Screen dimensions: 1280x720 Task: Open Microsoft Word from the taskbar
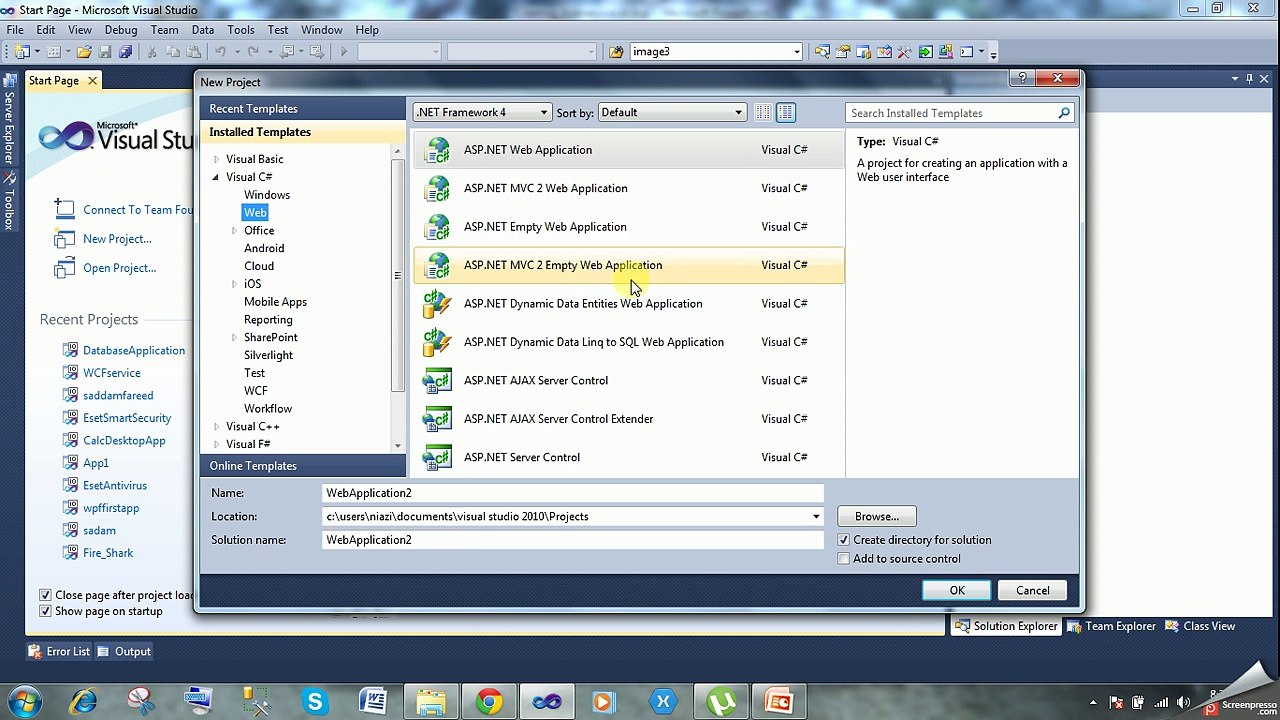[373, 701]
